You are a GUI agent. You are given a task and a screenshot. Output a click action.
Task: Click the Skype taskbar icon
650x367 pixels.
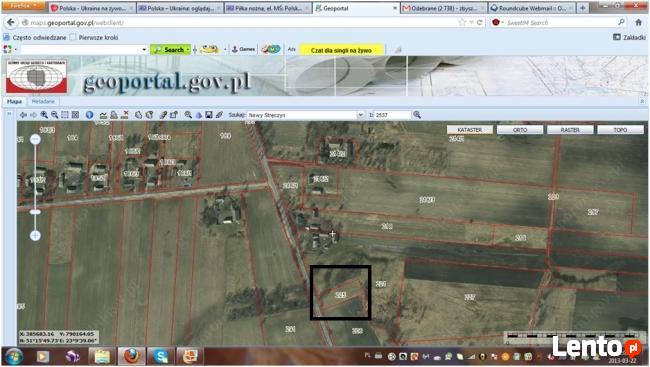point(160,356)
